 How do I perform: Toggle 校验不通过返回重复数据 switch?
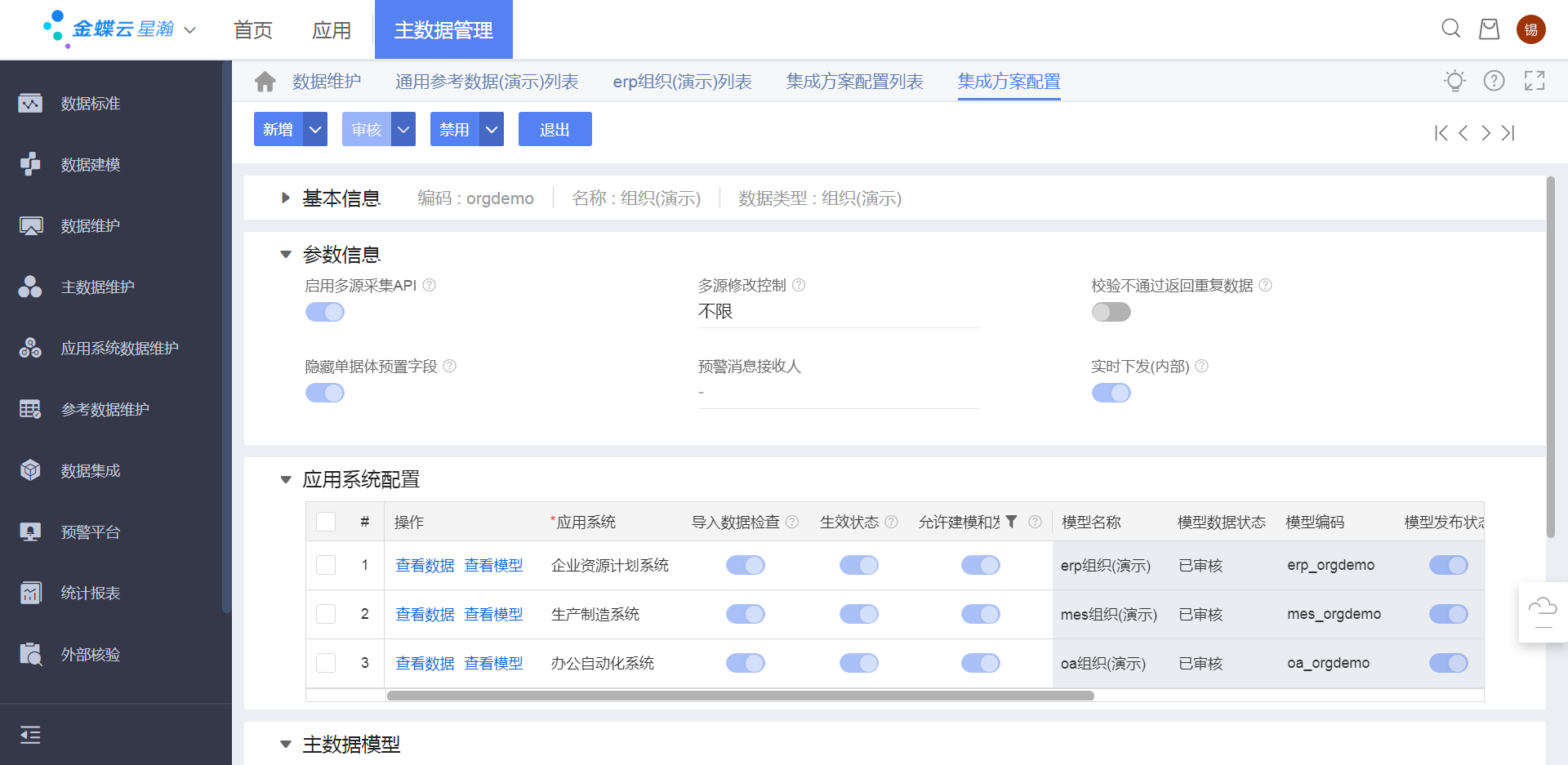tap(1111, 312)
